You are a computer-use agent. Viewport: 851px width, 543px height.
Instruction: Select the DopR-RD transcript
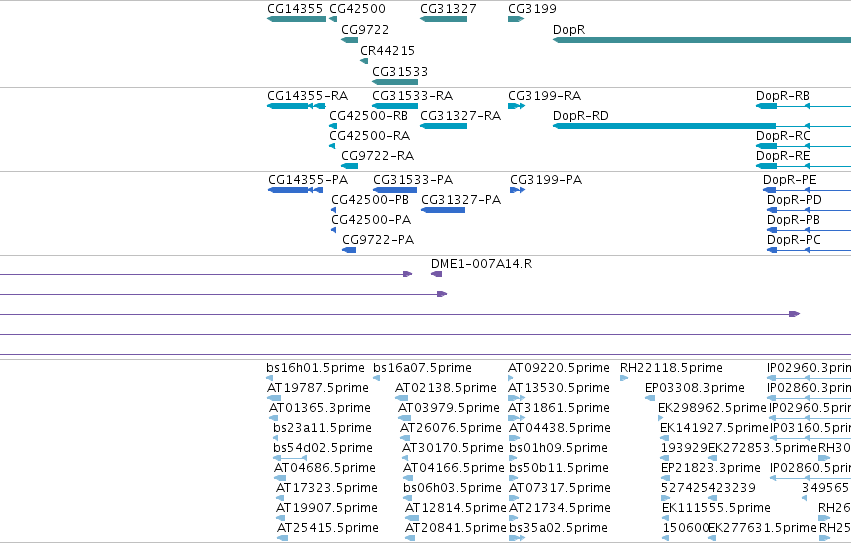click(702, 126)
